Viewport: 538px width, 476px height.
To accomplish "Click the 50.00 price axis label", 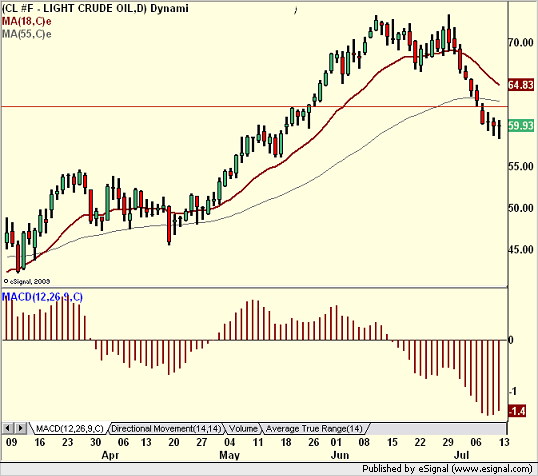I will 521,208.
